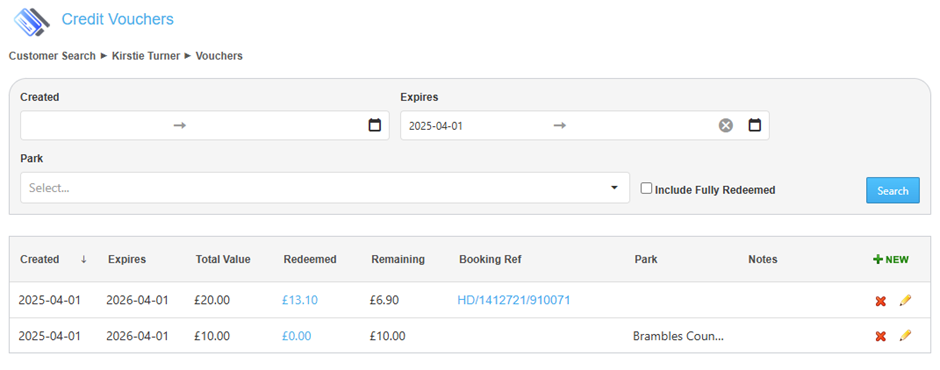
Task: Delete the £20.00 voucher with the red cross
Action: click(x=881, y=301)
